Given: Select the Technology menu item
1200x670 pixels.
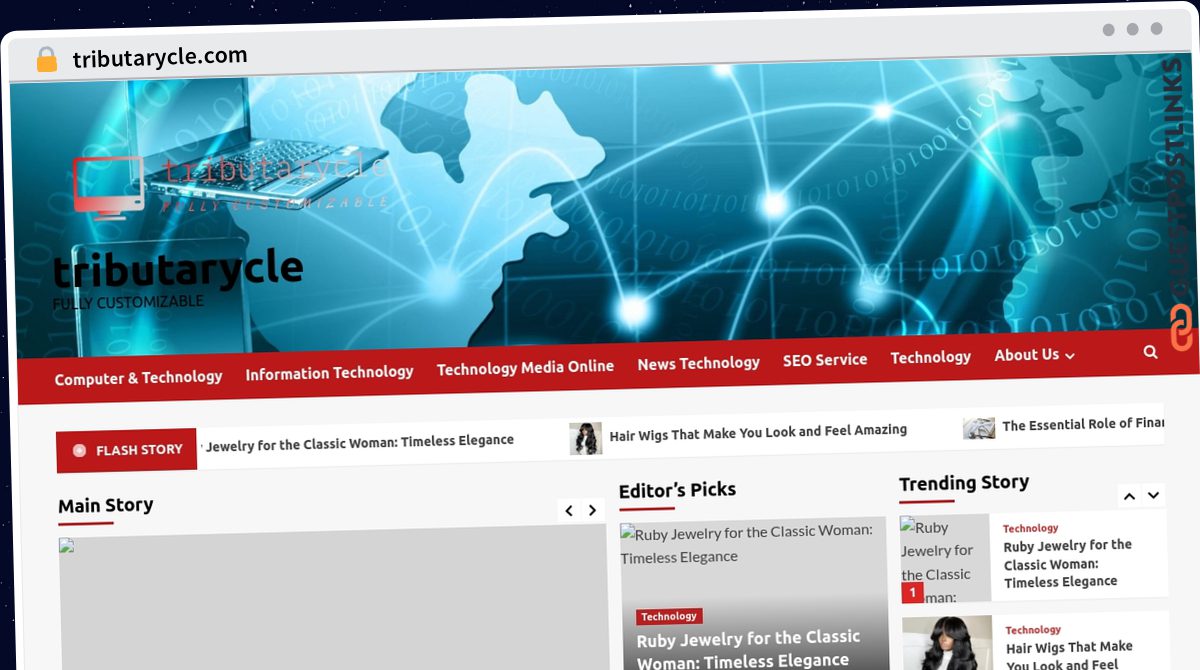Looking at the screenshot, I should coord(930,357).
